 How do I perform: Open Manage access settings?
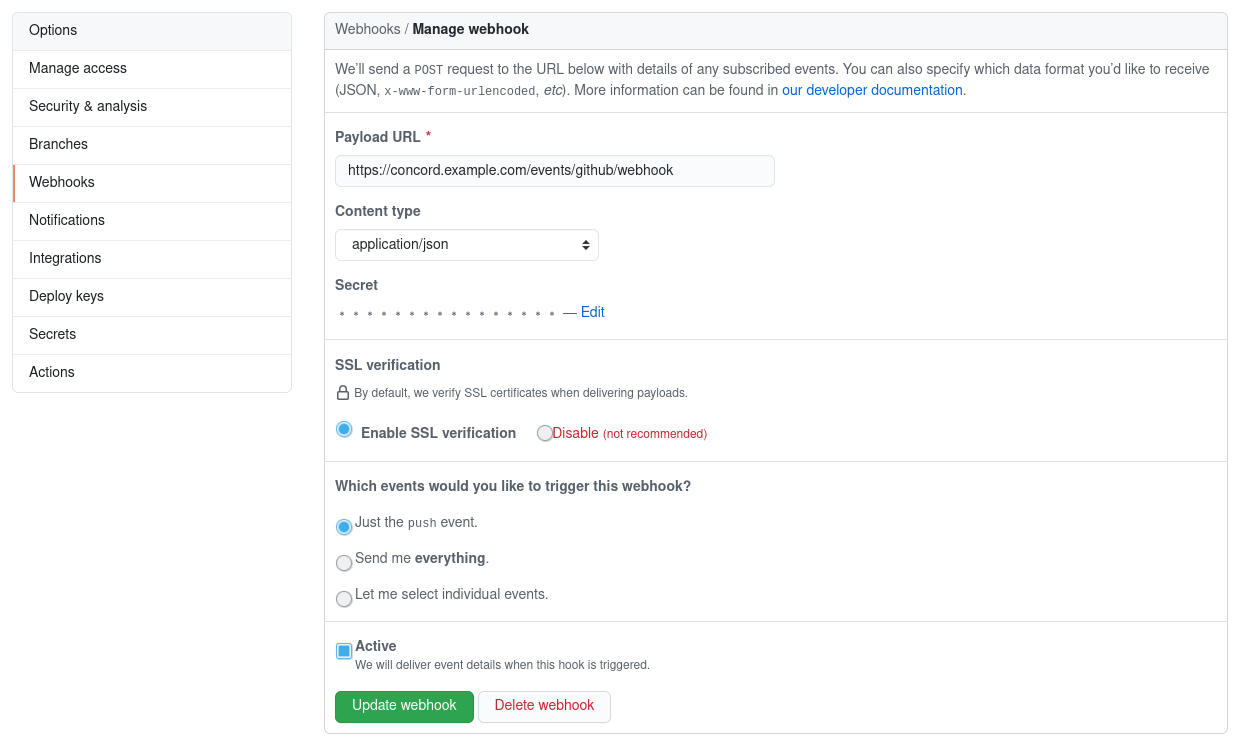[x=77, y=68]
